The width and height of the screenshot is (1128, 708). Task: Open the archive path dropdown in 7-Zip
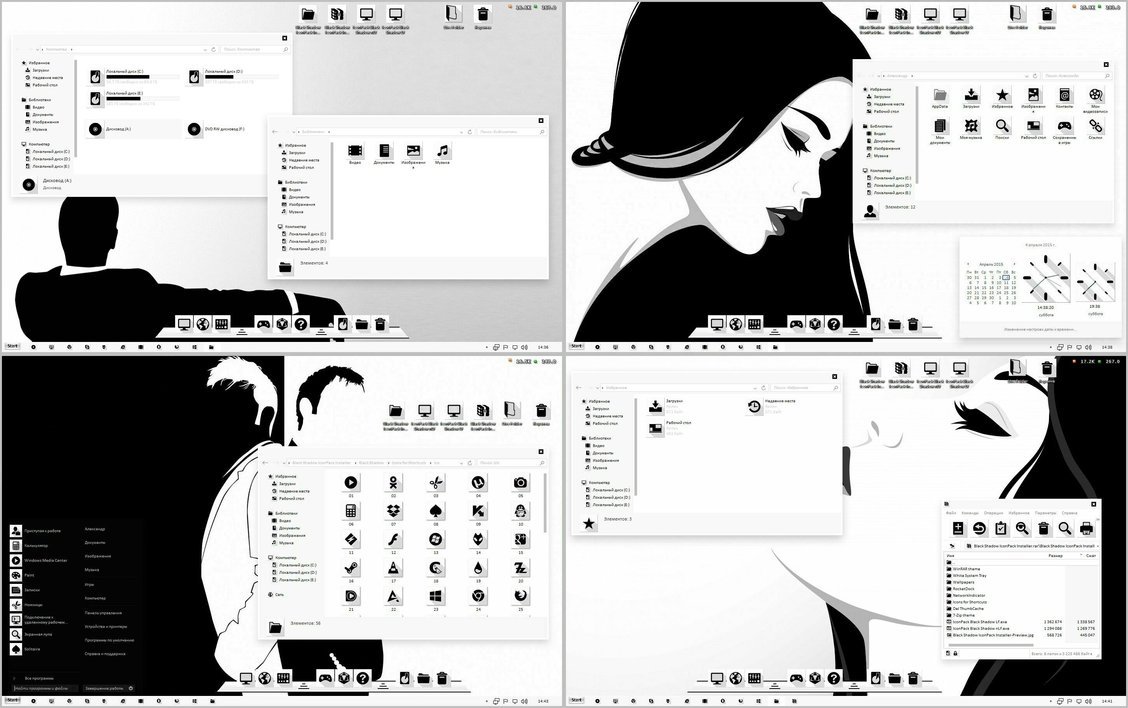tap(1098, 545)
